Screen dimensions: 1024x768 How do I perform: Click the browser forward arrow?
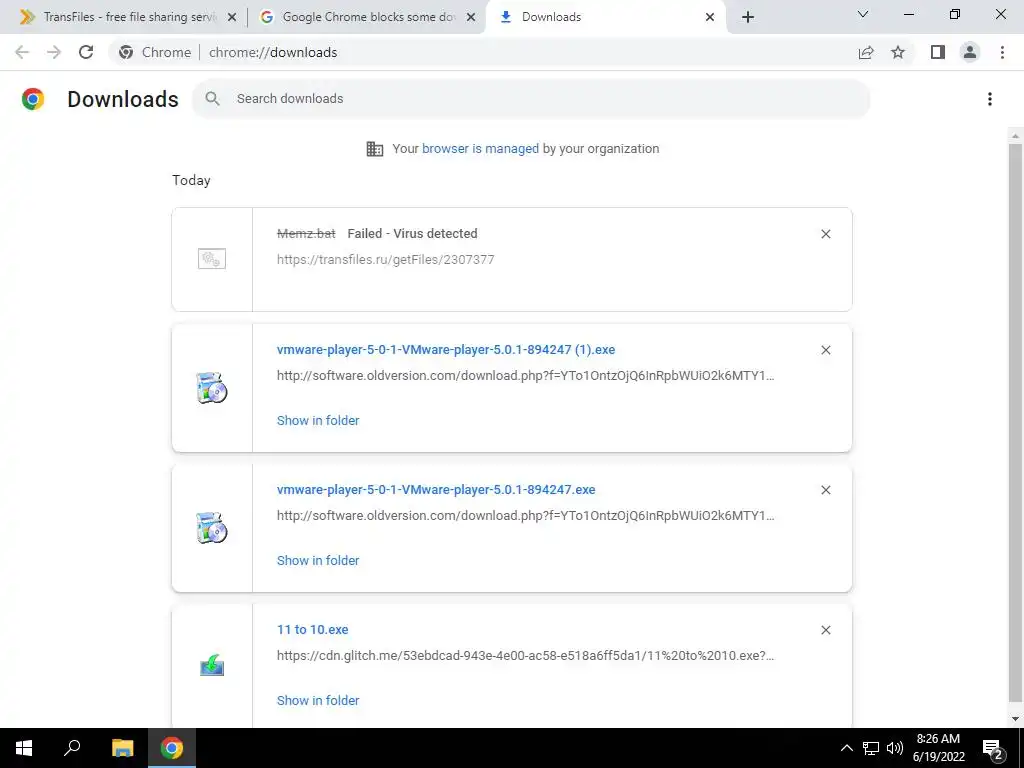(54, 52)
